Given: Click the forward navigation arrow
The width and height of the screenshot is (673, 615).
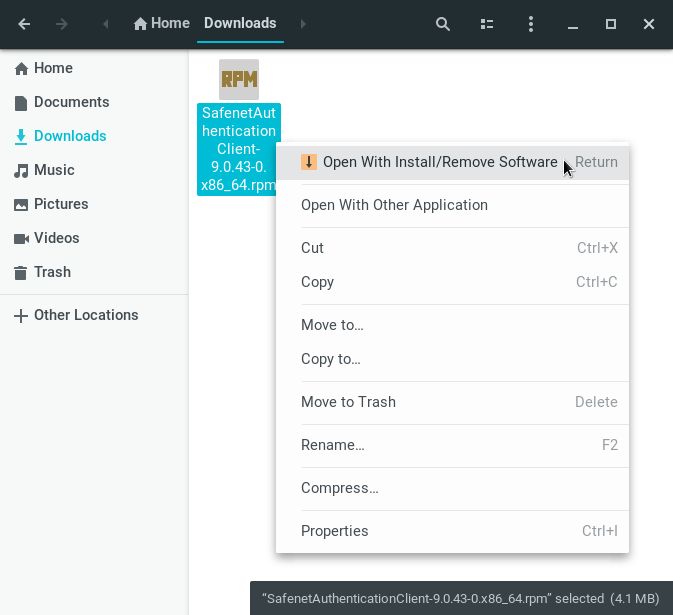Looking at the screenshot, I should pos(61,24).
